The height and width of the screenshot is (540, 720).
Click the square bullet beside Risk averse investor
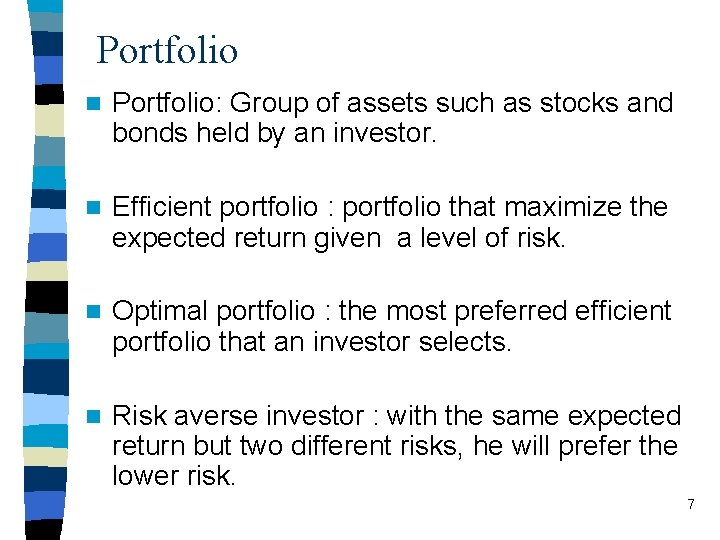[93, 416]
